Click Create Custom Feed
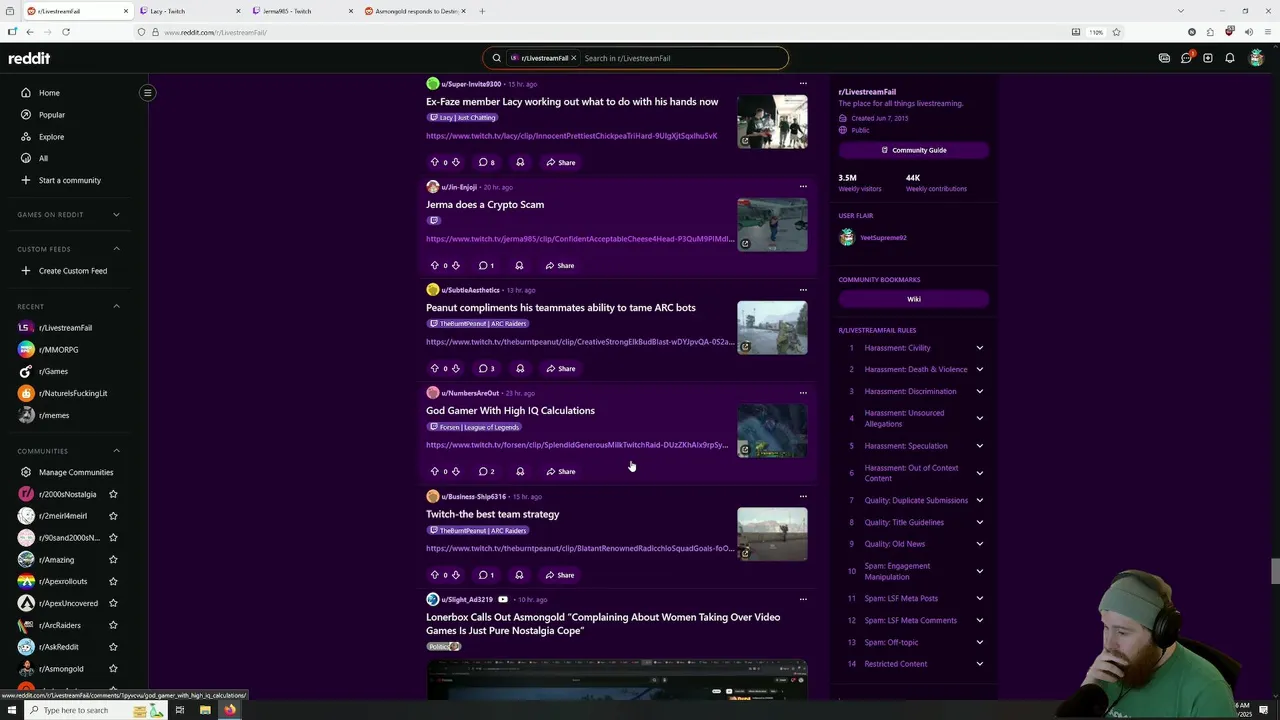Viewport: 1280px width, 720px height. click(72, 271)
